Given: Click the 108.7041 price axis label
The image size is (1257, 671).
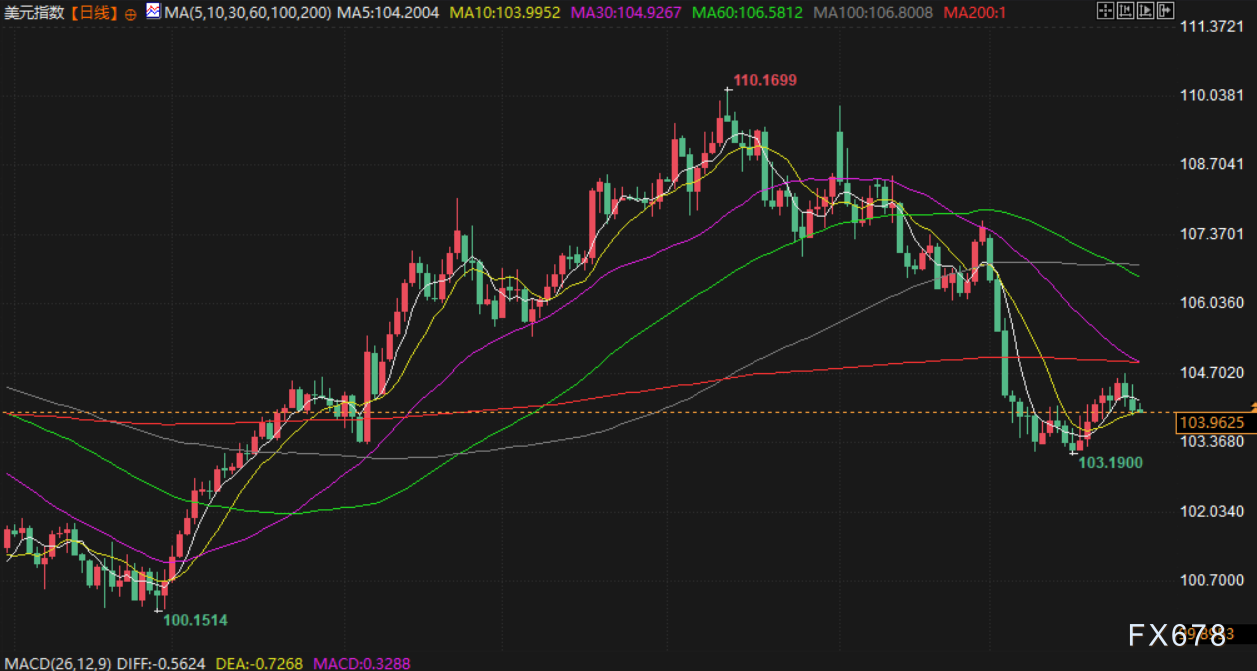Looking at the screenshot, I should (1211, 164).
